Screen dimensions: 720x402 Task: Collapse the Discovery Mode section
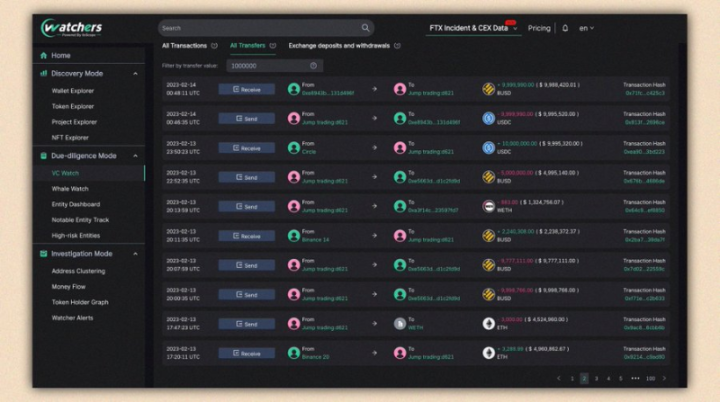pos(135,73)
